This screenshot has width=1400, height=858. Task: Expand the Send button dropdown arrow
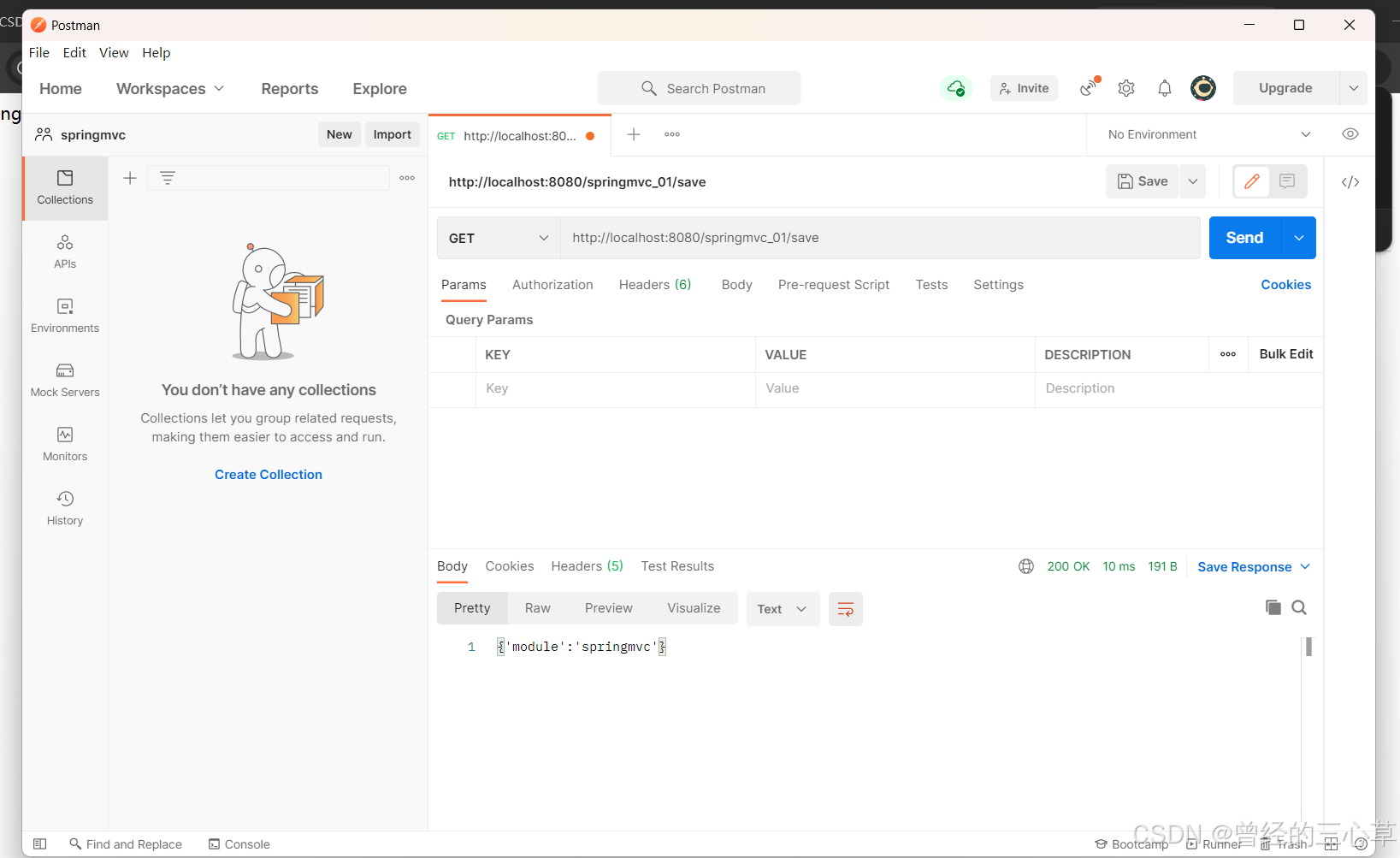click(1299, 238)
